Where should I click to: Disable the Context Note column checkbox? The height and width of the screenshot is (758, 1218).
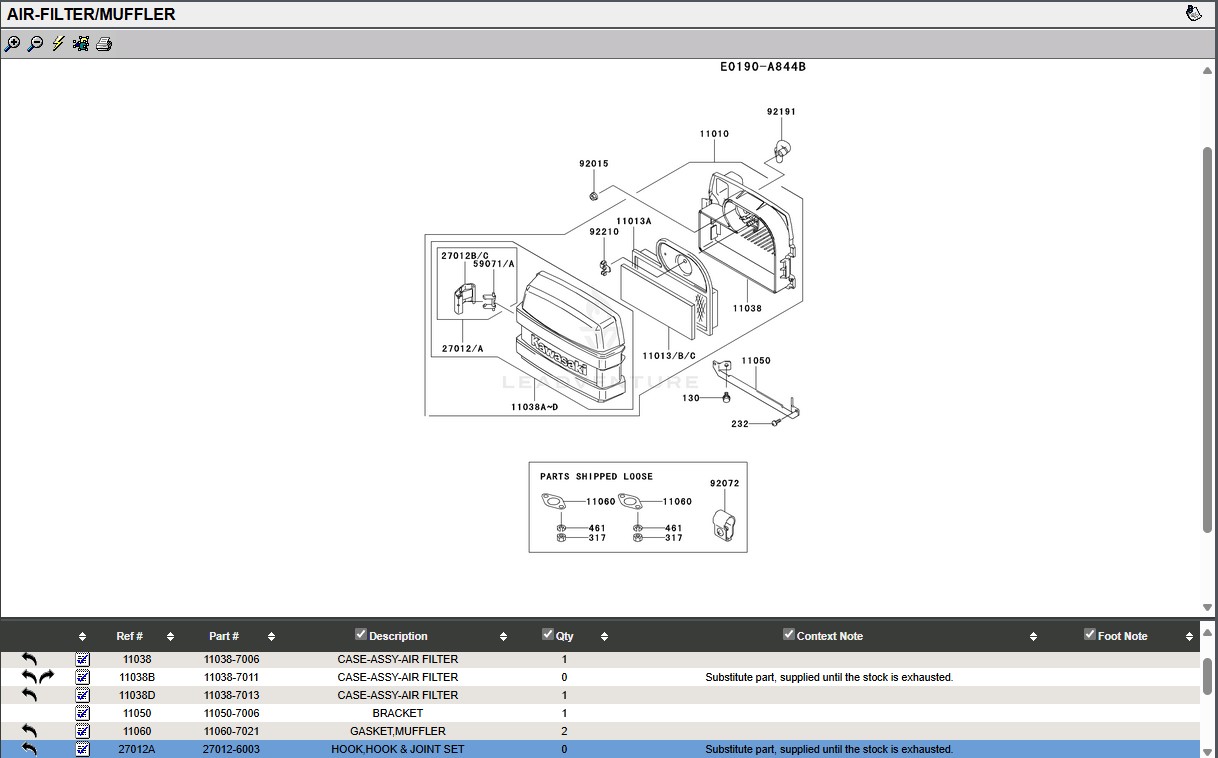click(789, 634)
